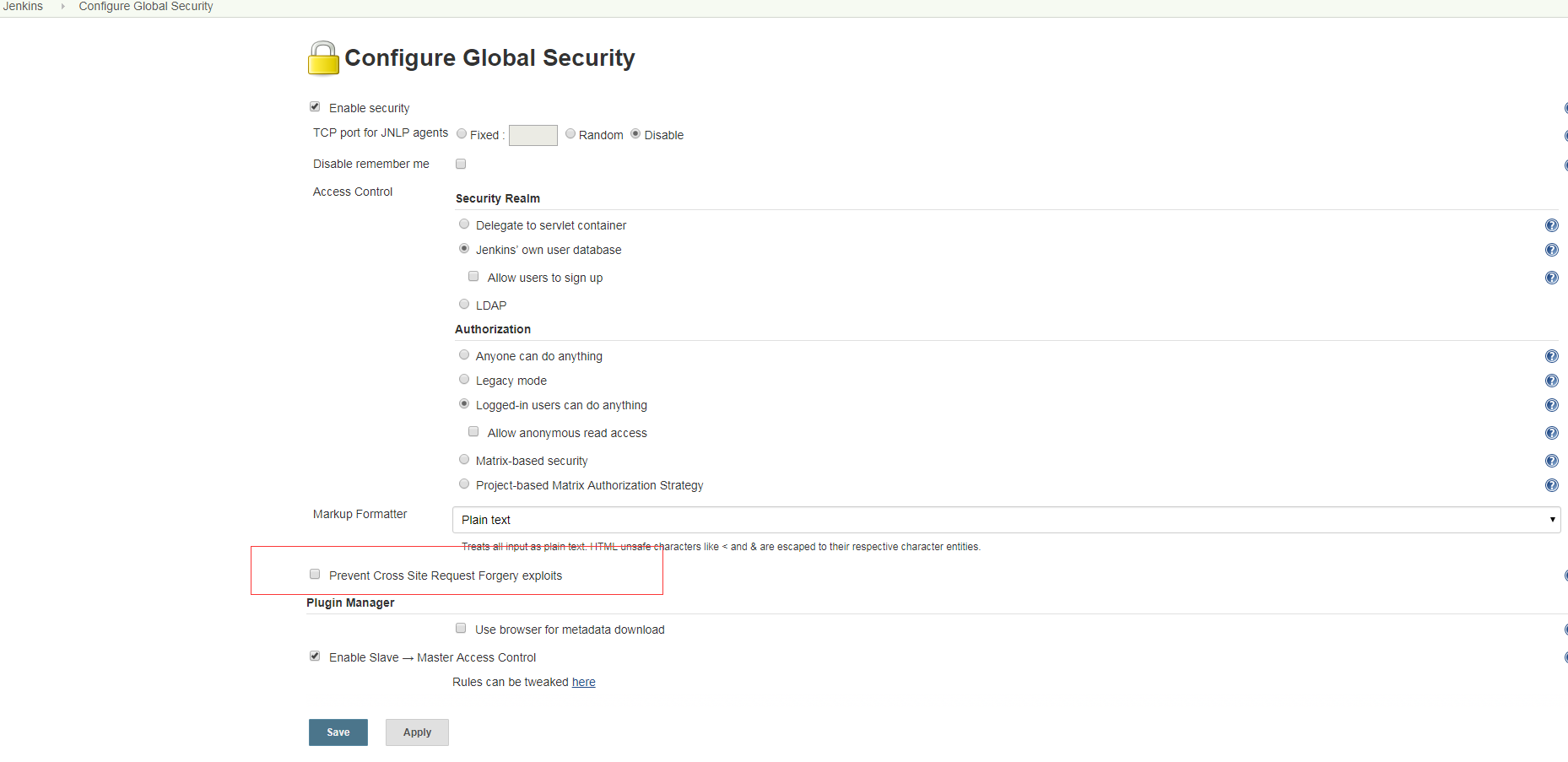Navigate to Jenkins home via breadcrumb
The height and width of the screenshot is (762, 1568).
click(23, 6)
